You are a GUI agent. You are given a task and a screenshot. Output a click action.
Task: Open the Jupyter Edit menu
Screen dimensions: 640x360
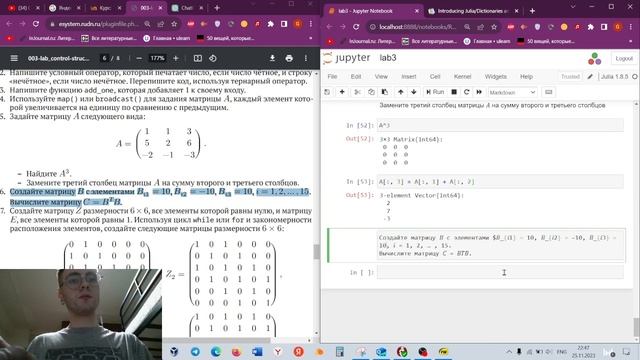[x=356, y=76]
